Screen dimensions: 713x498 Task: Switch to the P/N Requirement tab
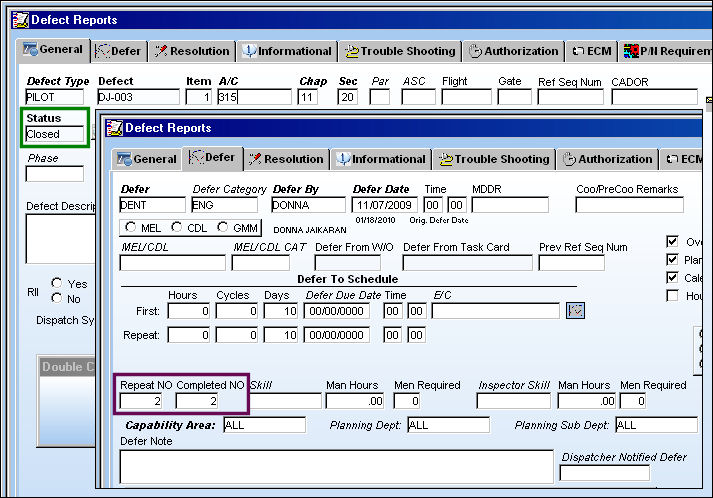coord(667,51)
